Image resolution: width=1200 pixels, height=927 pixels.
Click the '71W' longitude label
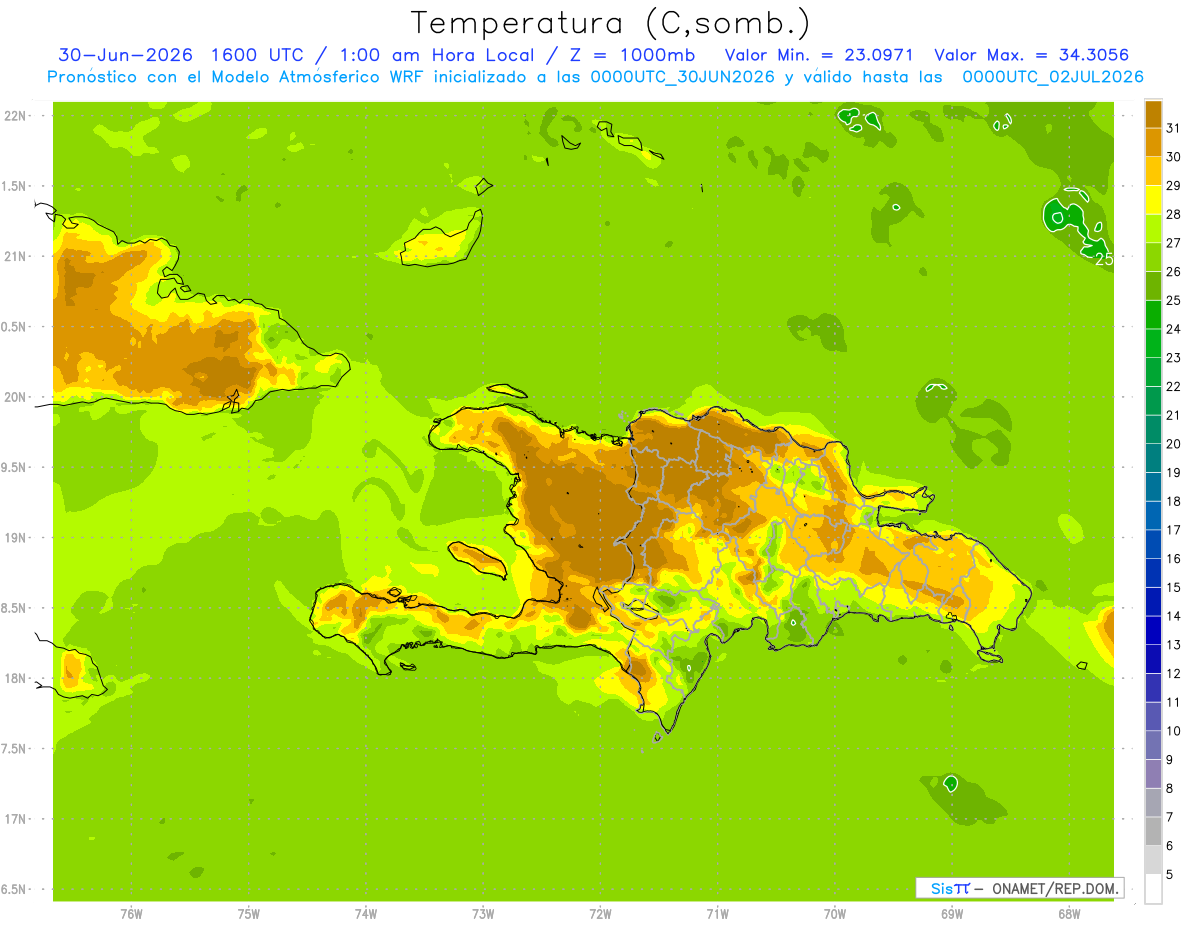tap(717, 914)
